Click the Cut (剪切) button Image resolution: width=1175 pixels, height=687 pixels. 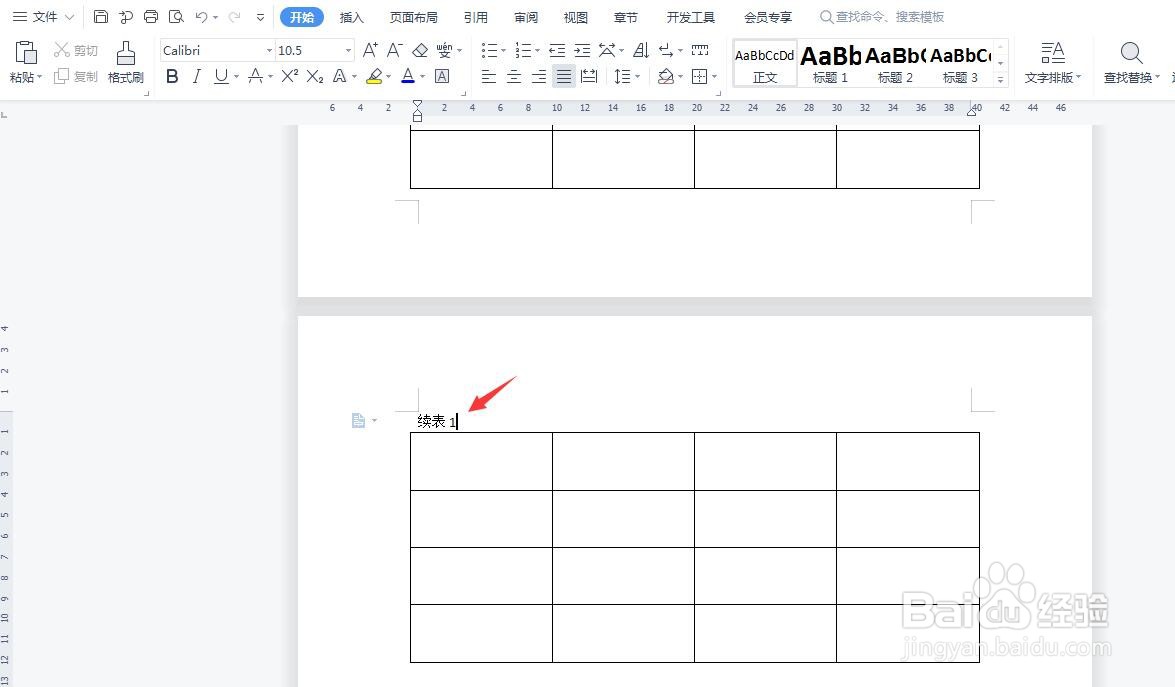(x=76, y=50)
